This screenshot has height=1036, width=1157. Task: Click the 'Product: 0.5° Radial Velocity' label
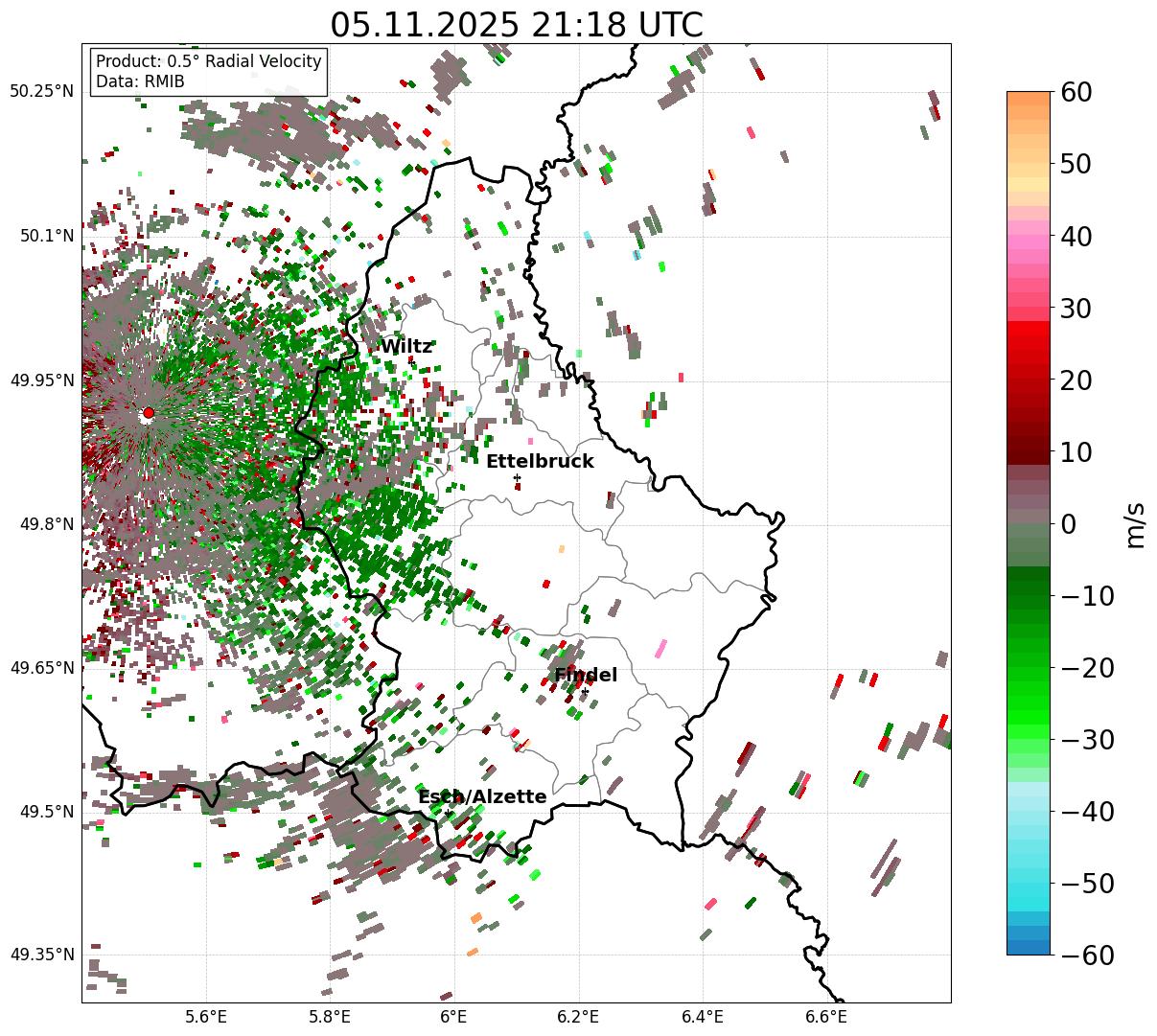click(209, 61)
